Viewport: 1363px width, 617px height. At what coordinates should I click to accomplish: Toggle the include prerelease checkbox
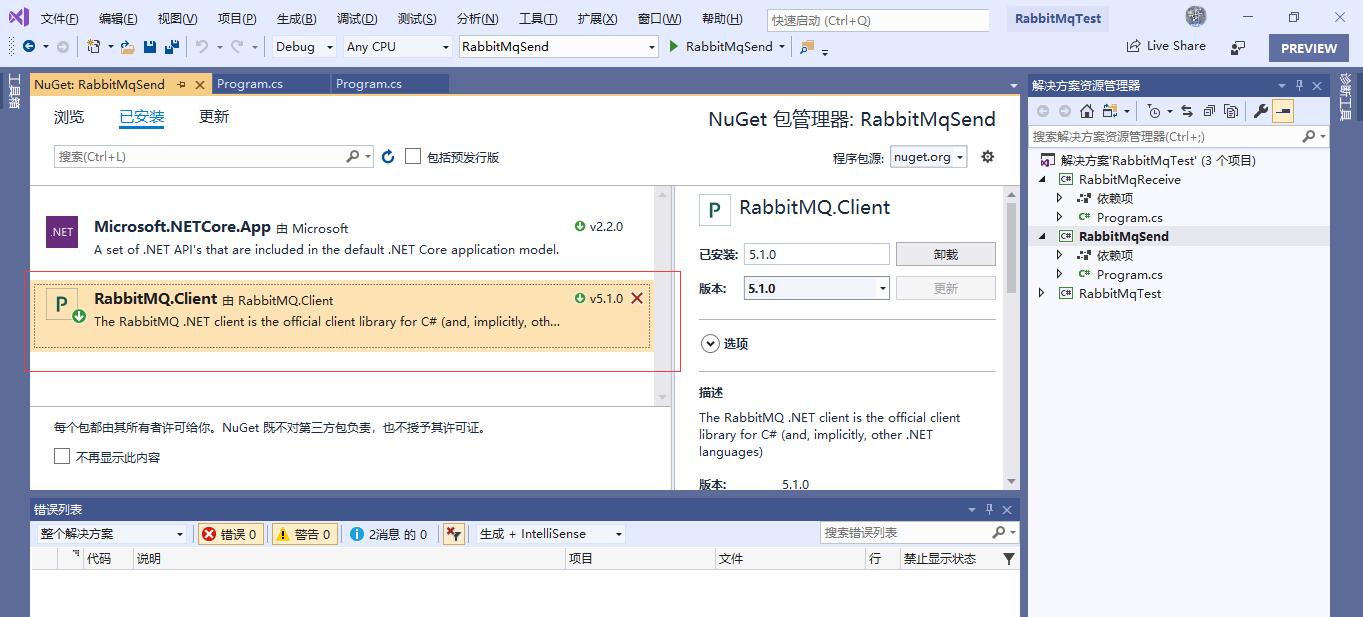pos(413,156)
